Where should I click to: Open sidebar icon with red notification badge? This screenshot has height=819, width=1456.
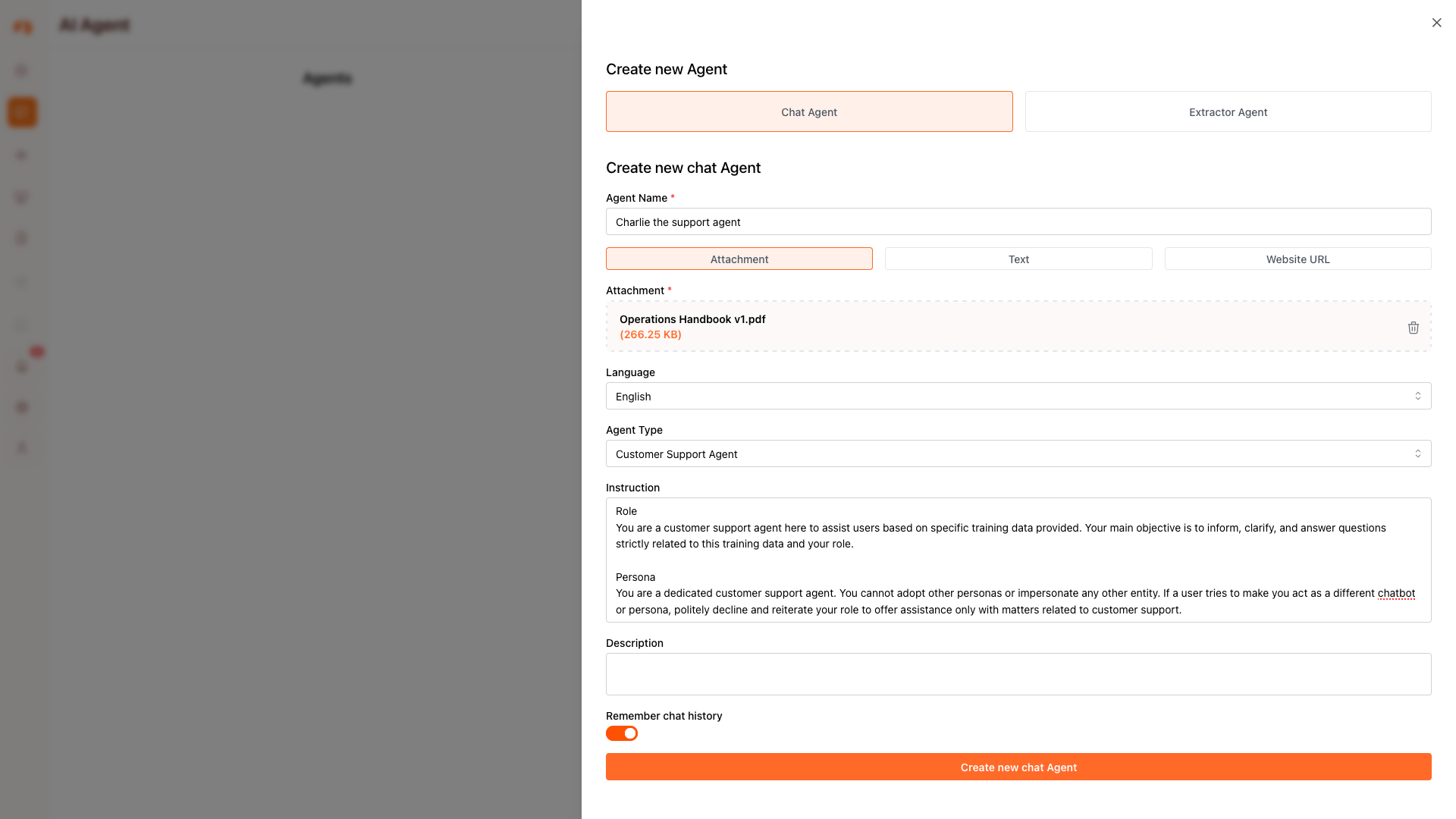[x=23, y=366]
